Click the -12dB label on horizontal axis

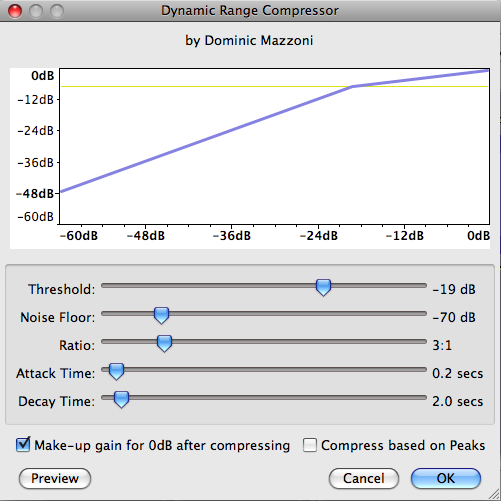tap(405, 236)
